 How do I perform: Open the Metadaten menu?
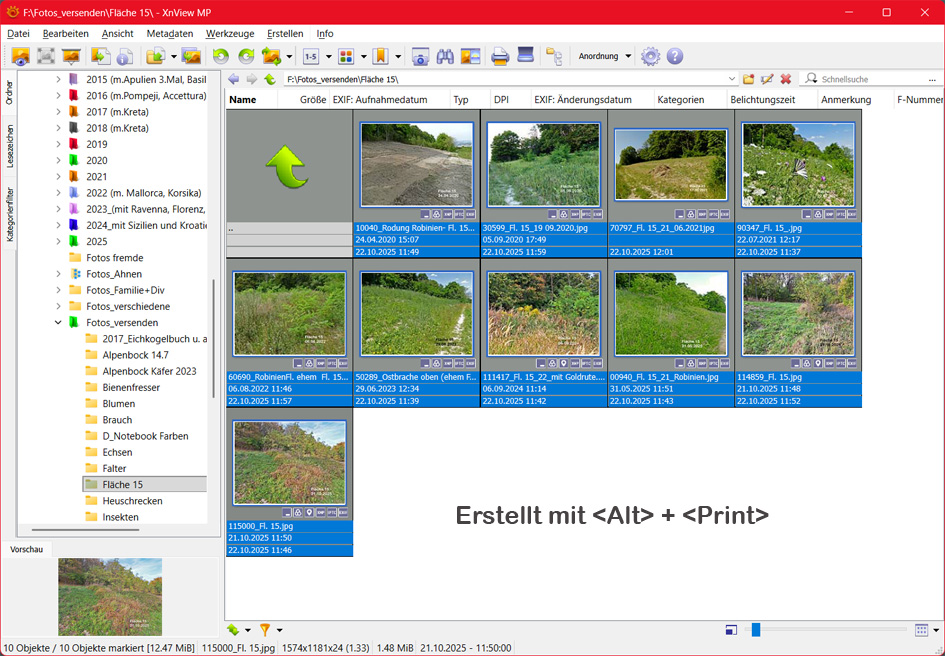click(169, 33)
